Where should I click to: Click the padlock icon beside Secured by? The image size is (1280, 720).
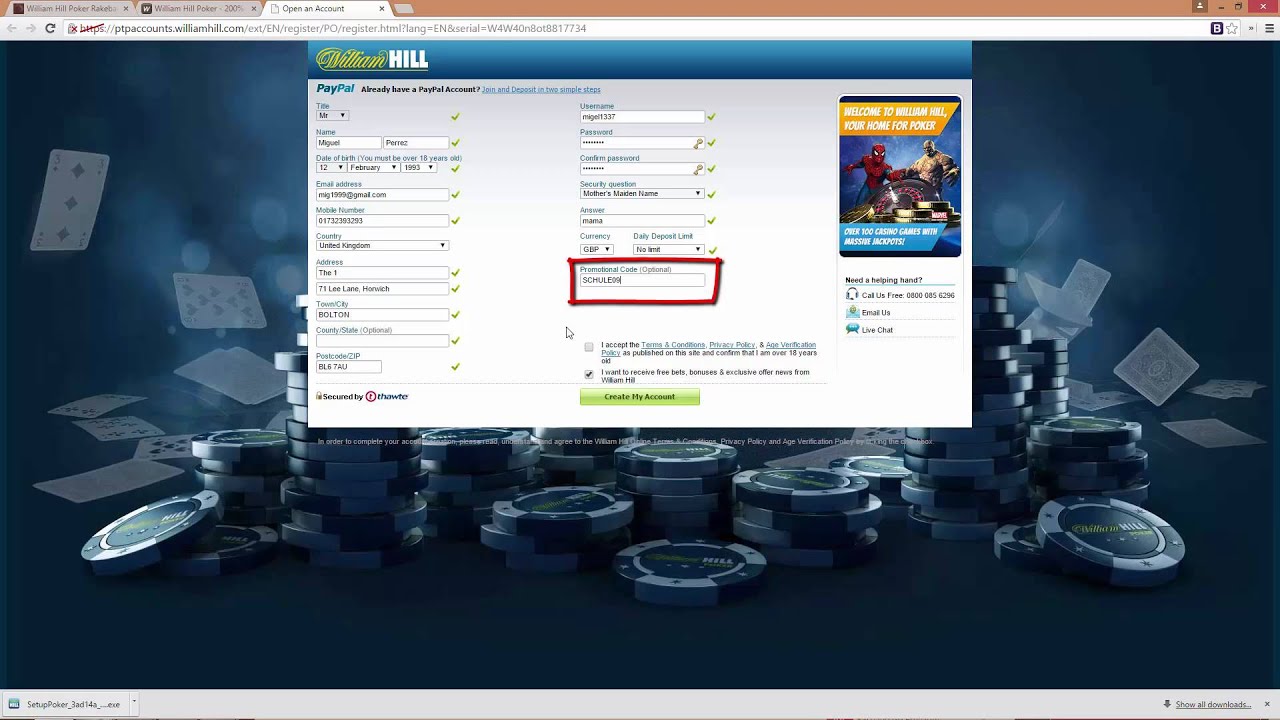[x=319, y=396]
